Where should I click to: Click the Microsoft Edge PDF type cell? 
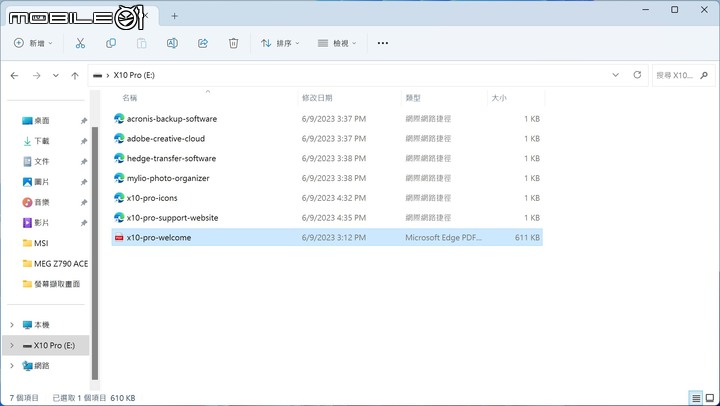(444, 238)
